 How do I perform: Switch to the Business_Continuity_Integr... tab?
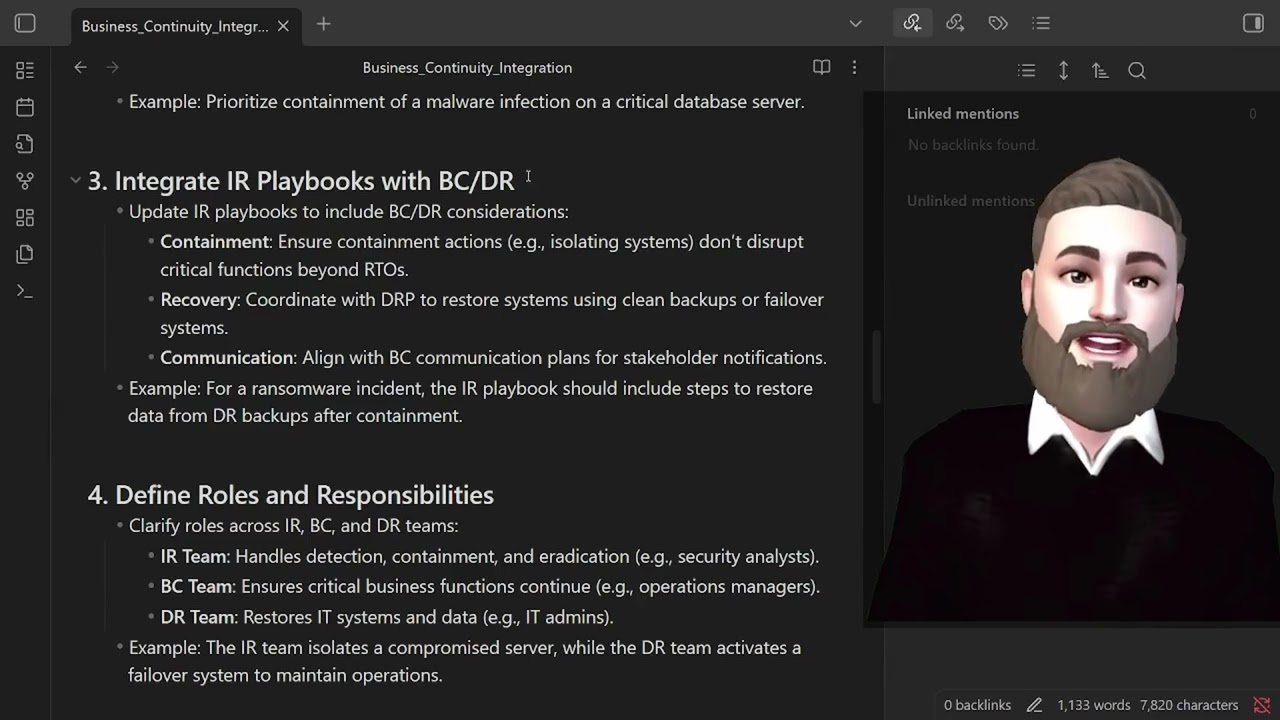point(175,26)
